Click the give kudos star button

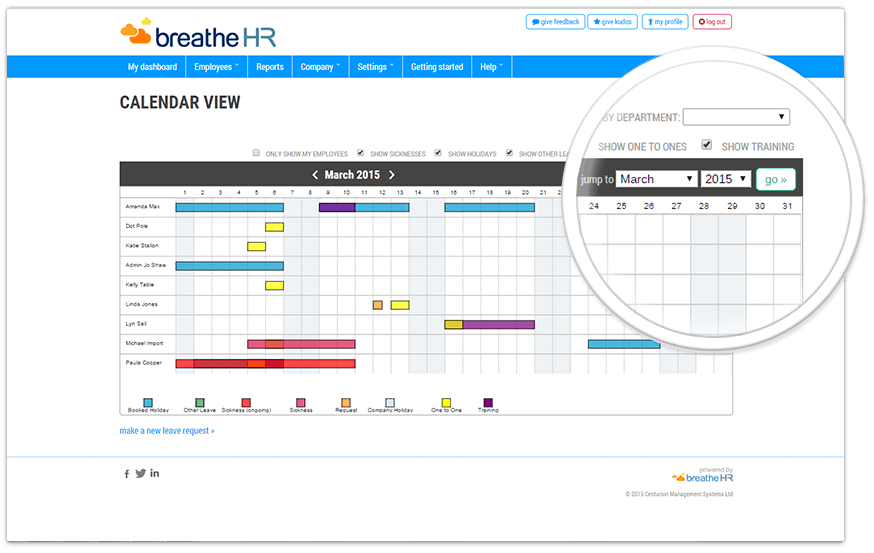[x=613, y=21]
